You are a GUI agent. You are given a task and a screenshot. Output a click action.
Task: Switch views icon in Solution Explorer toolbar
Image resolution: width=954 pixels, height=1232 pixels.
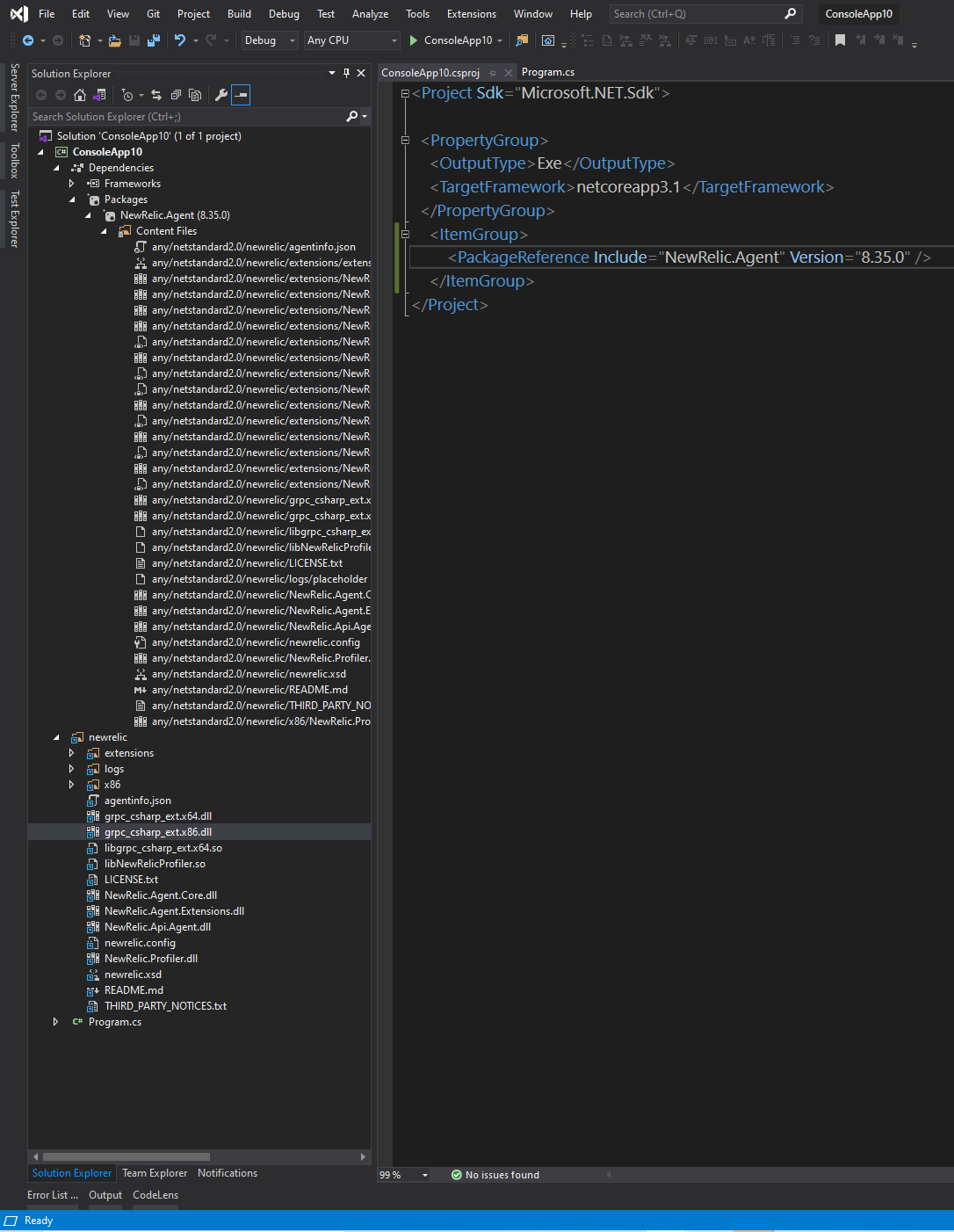(x=99, y=95)
